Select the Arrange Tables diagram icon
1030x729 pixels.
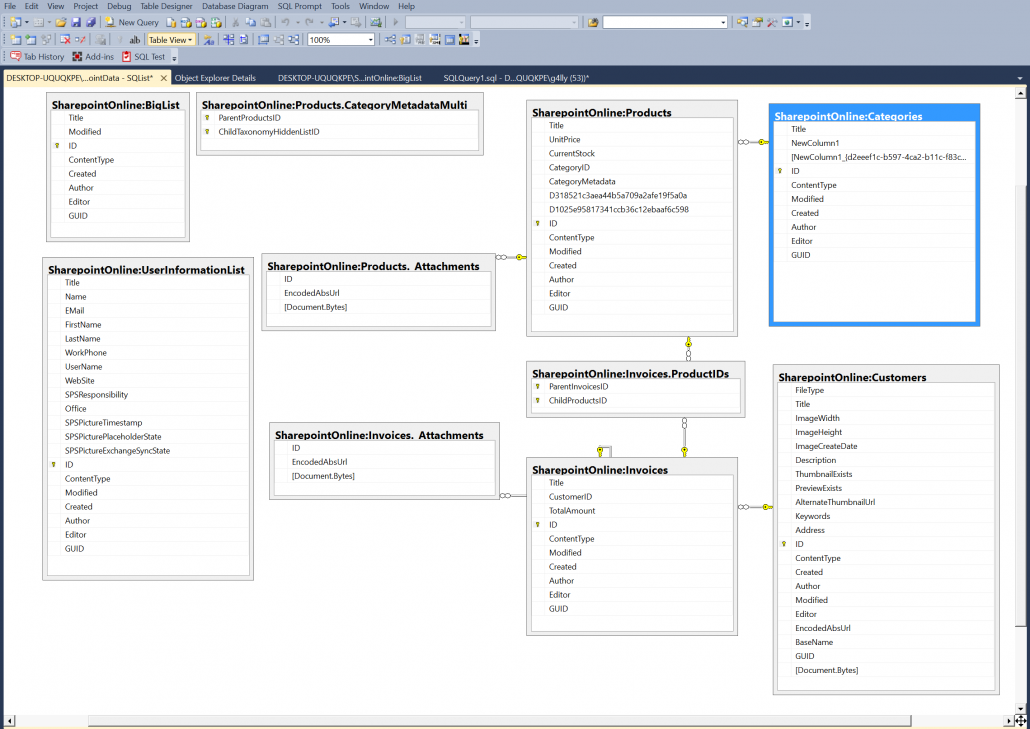pos(292,38)
